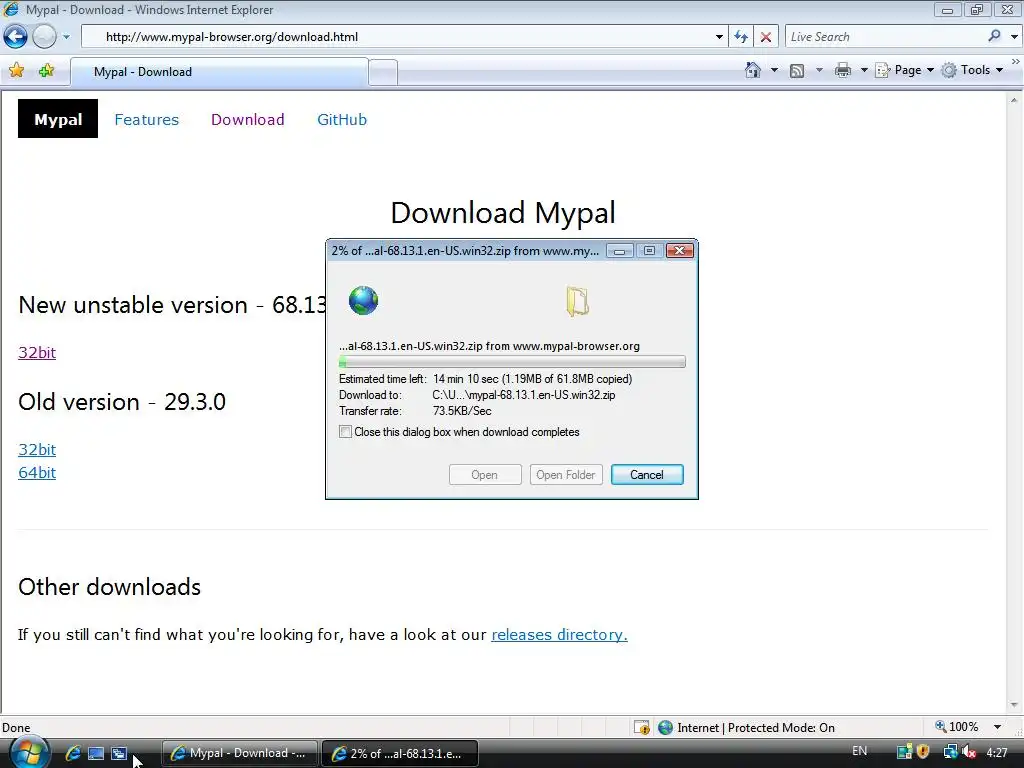Launch Internet Explorer from Quick Launch

pyautogui.click(x=72, y=753)
